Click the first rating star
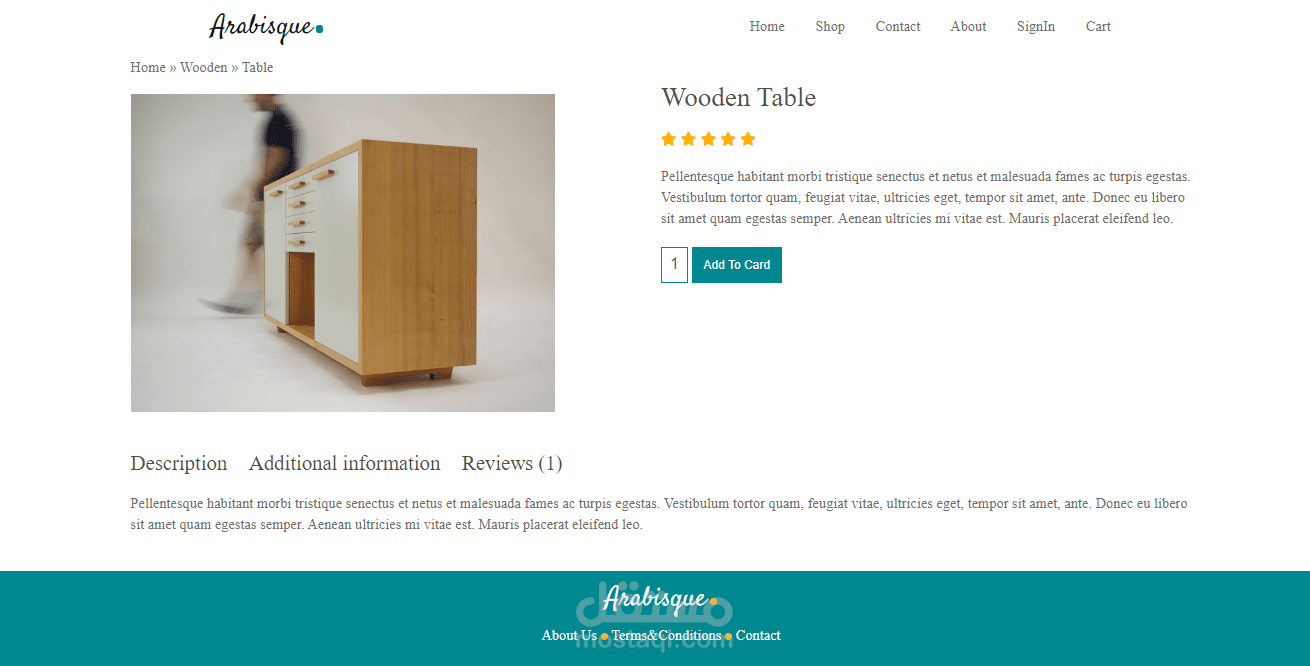This screenshot has height=666, width=1310. tap(669, 139)
